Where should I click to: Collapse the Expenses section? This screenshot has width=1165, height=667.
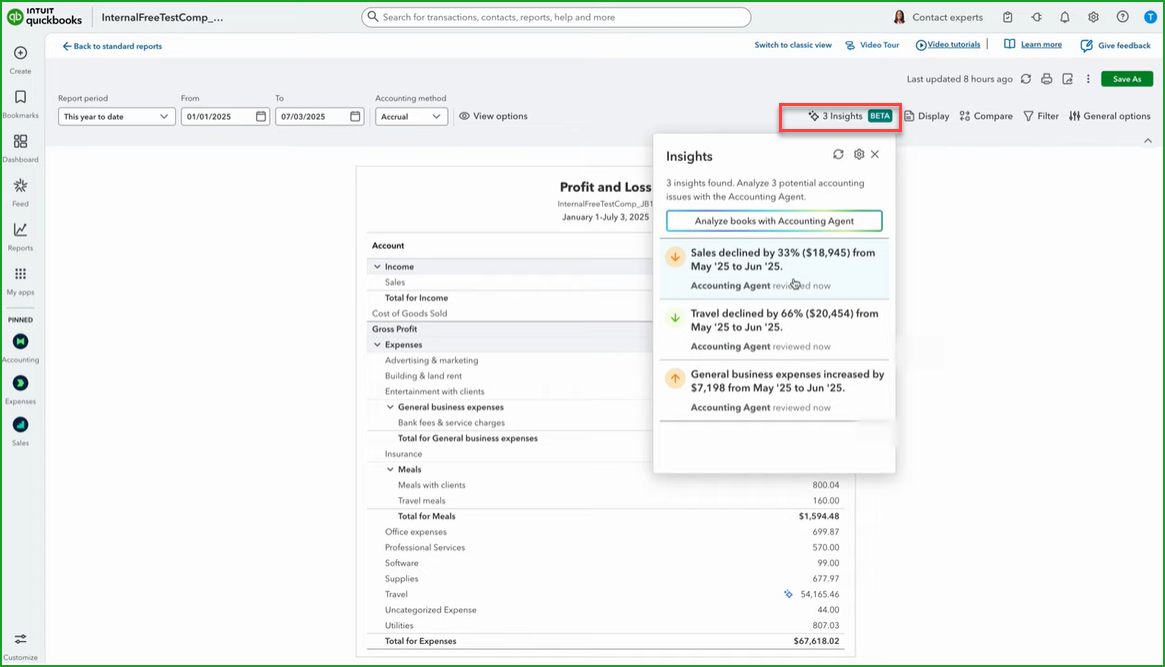[x=377, y=345]
